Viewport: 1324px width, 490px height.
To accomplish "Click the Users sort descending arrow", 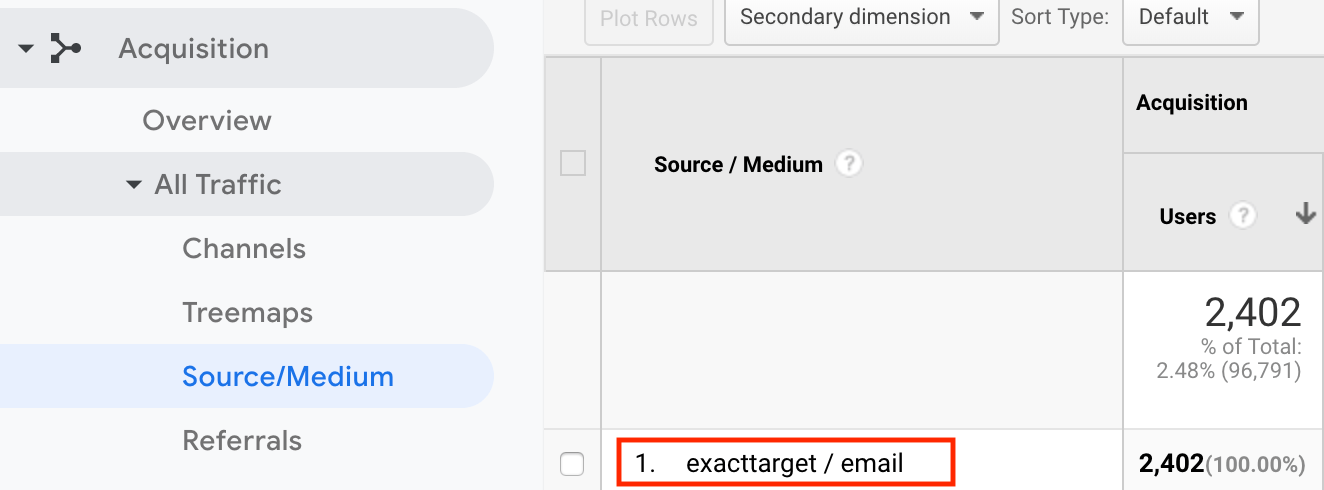I will coord(1304,215).
